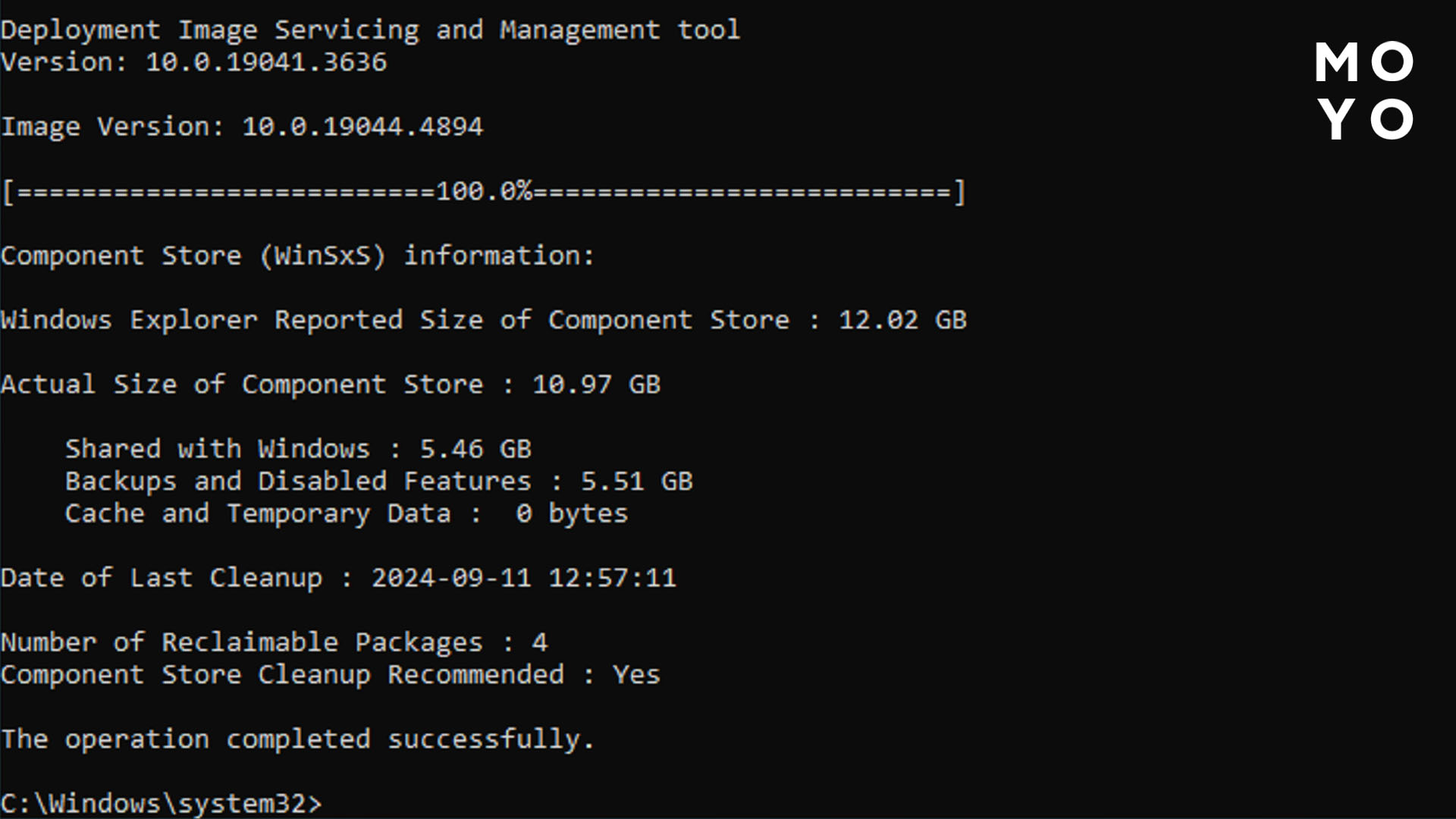Click the Version 10.0.19041.3636 text

coord(193,62)
